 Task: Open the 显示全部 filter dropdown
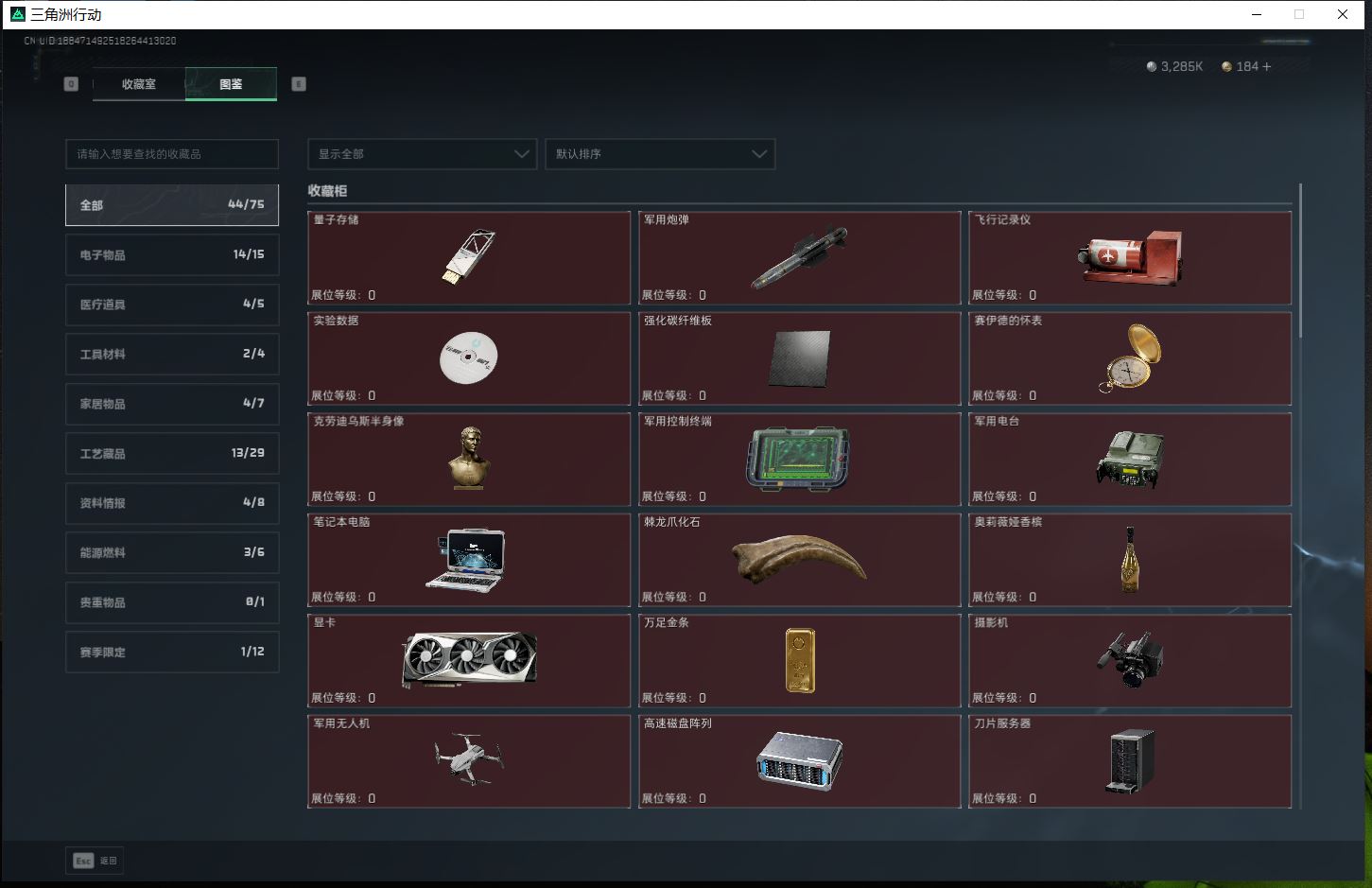click(x=422, y=154)
